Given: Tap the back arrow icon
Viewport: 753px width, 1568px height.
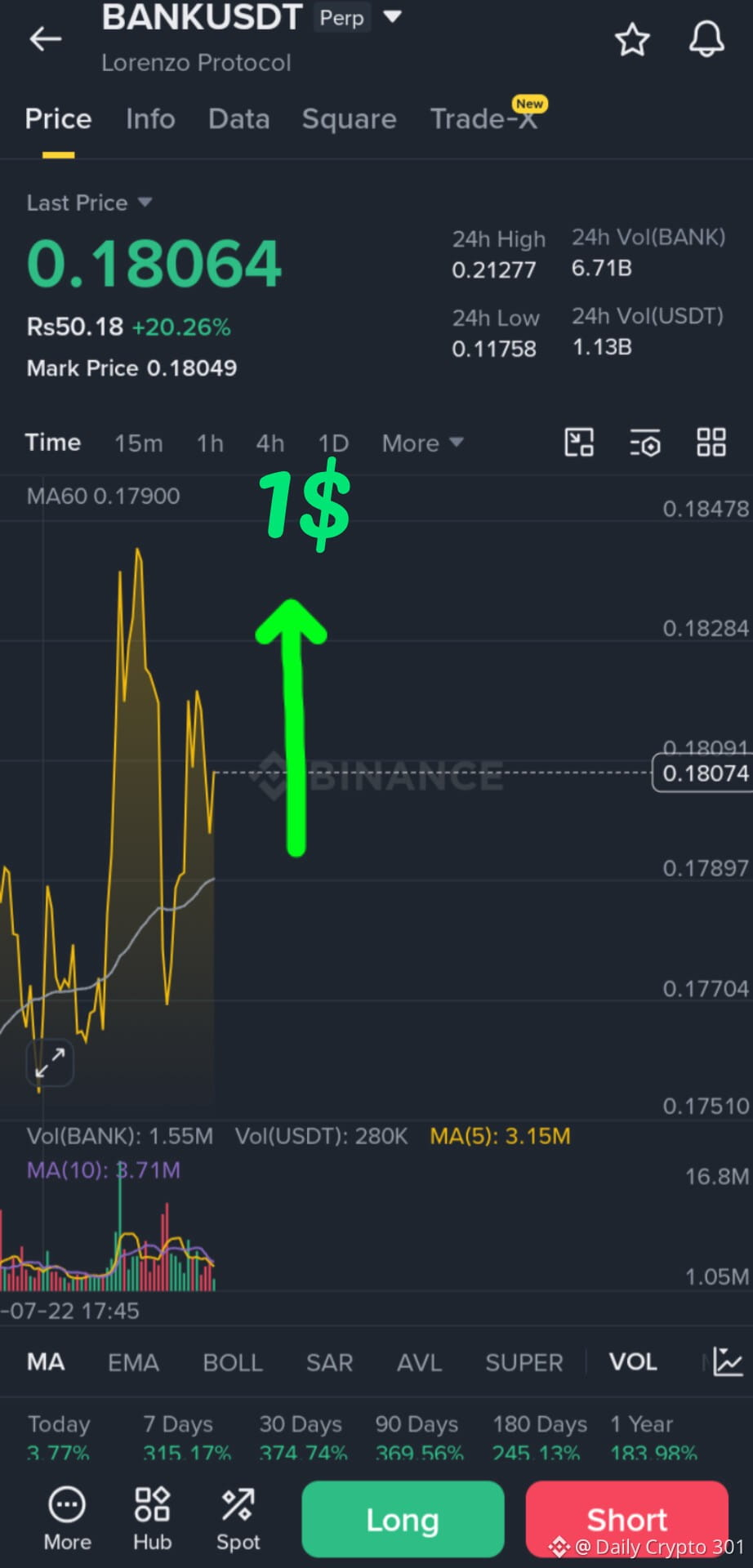Looking at the screenshot, I should tap(45, 38).
